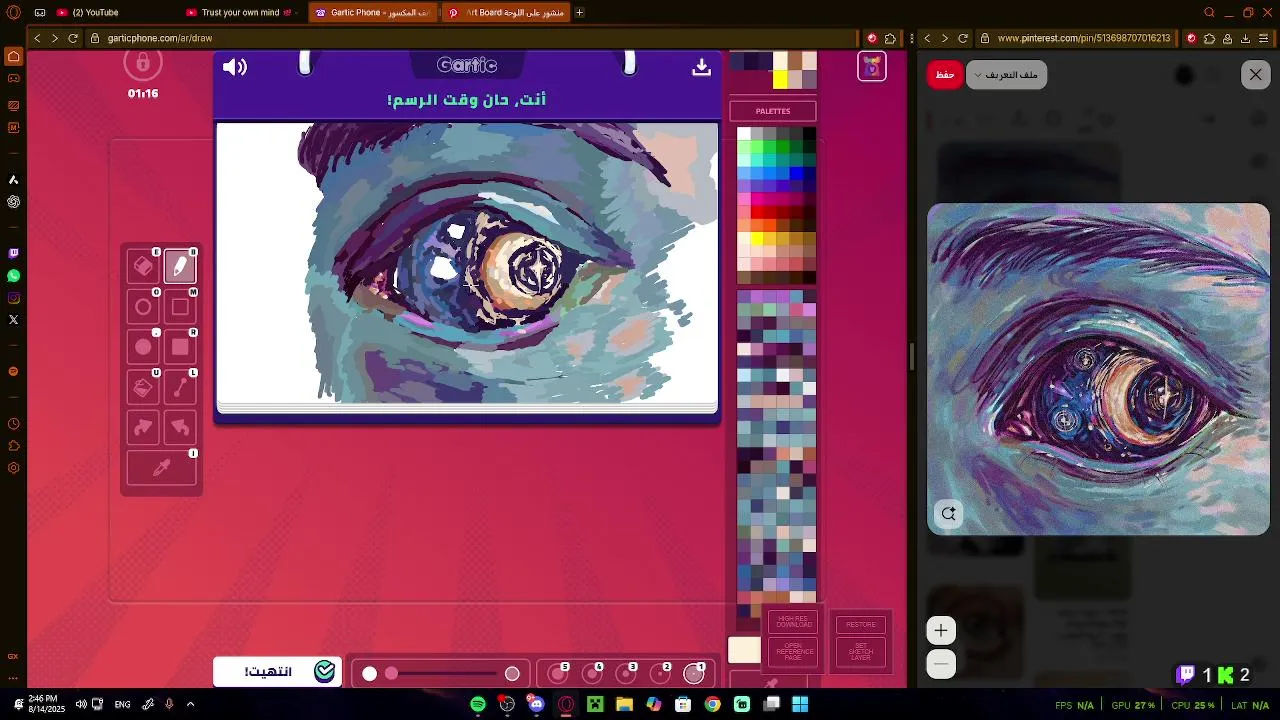Select the filled circle shape tool
Image resolution: width=1280 pixels, height=720 pixels.
coord(143,347)
